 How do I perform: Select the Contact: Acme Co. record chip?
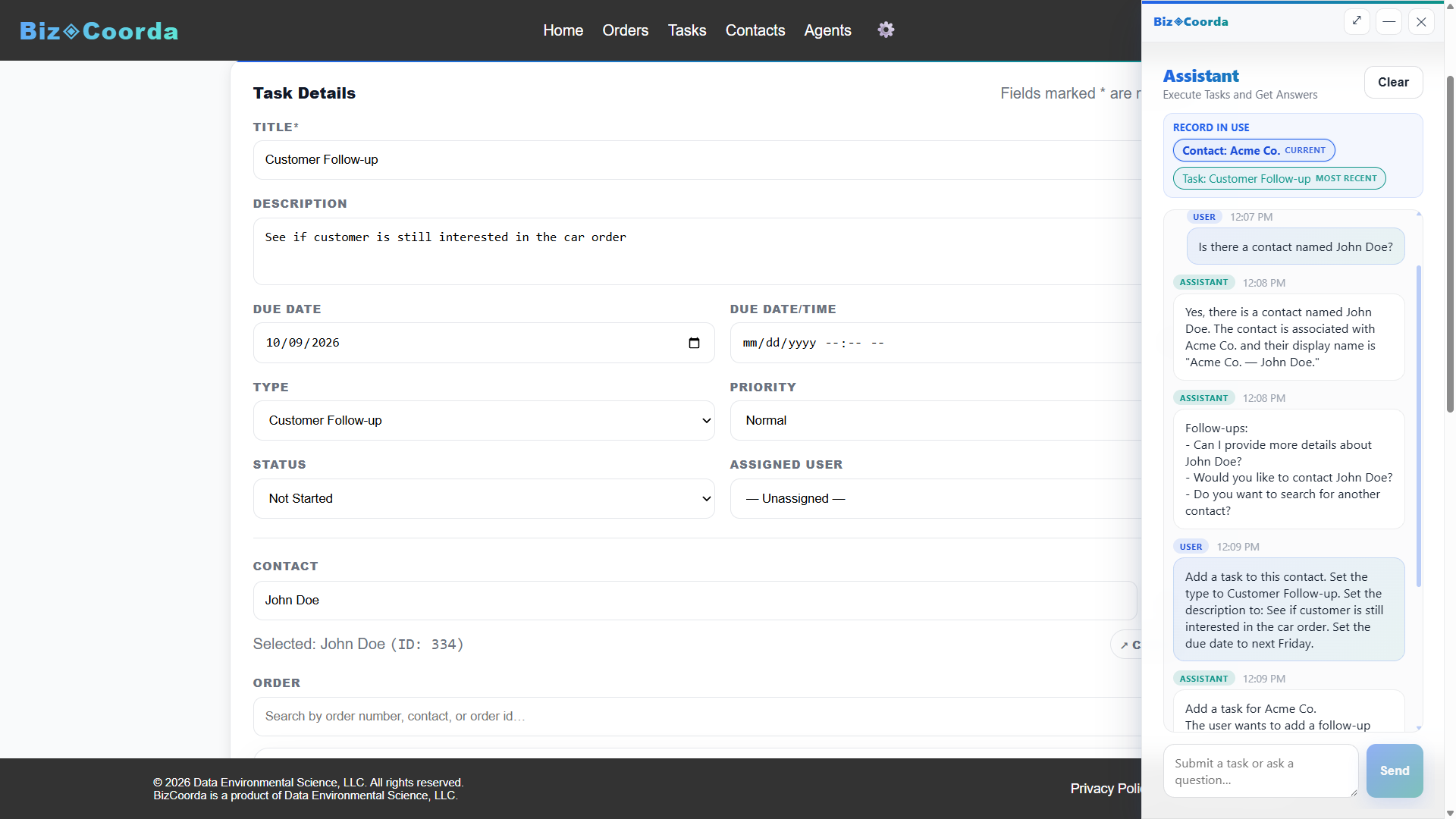[1254, 150]
